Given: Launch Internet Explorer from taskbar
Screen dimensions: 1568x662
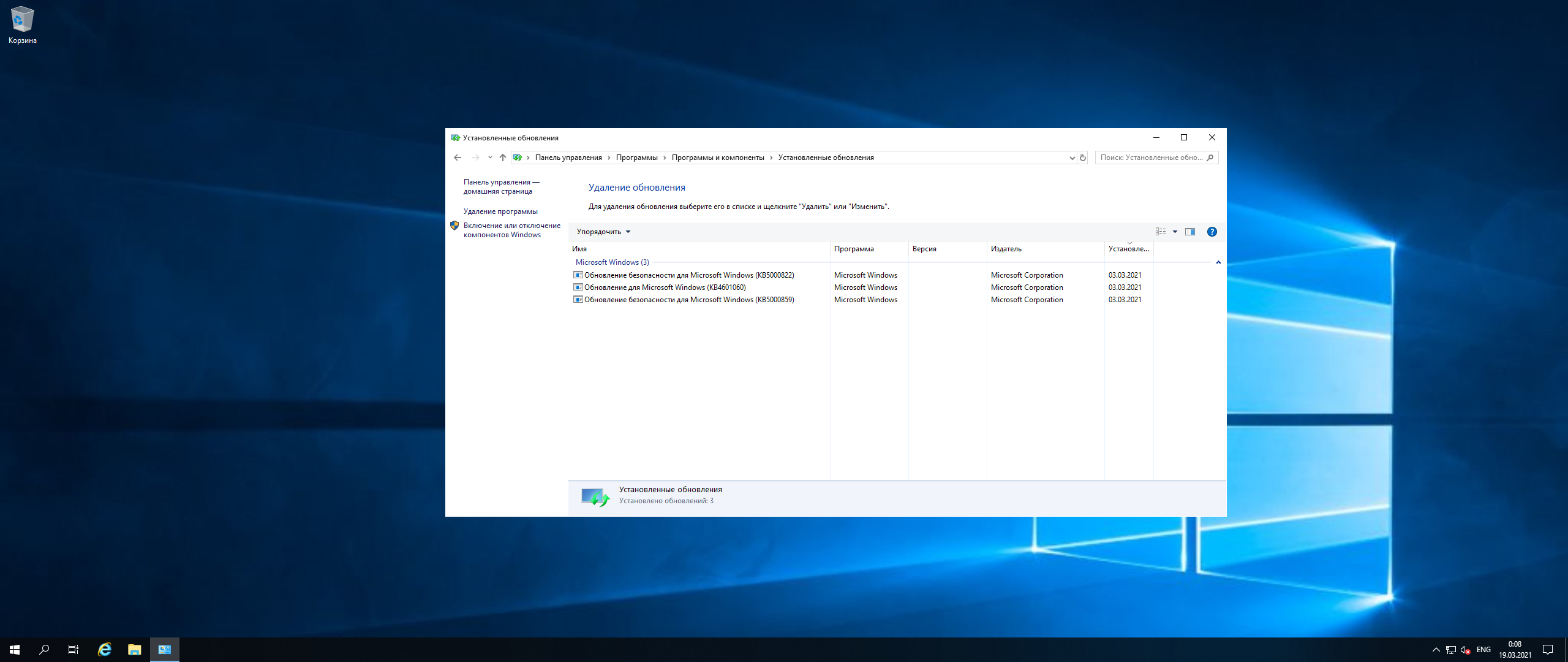Looking at the screenshot, I should coord(105,650).
